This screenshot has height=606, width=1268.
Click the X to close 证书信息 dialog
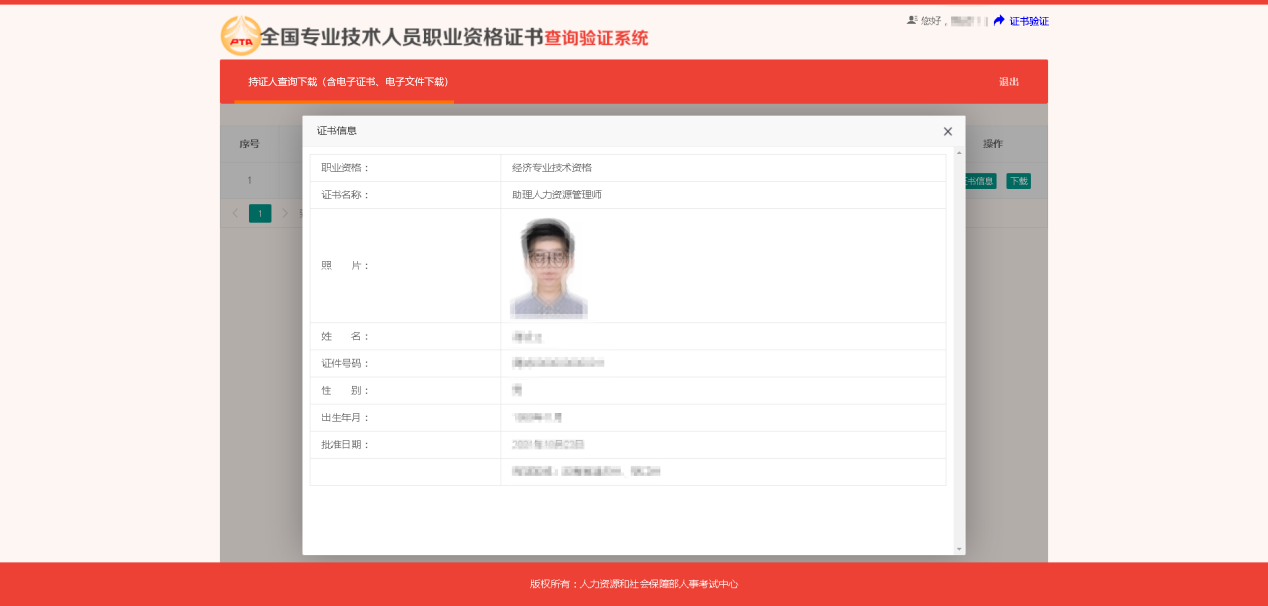pos(947,131)
